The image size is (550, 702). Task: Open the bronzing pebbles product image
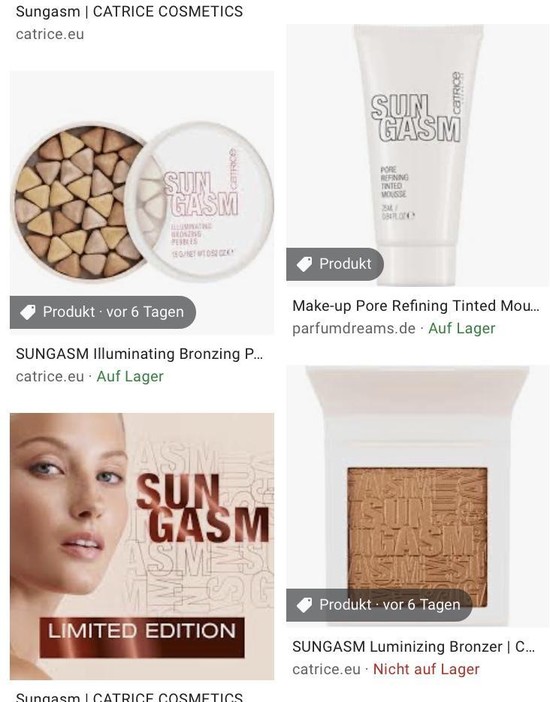(142, 202)
